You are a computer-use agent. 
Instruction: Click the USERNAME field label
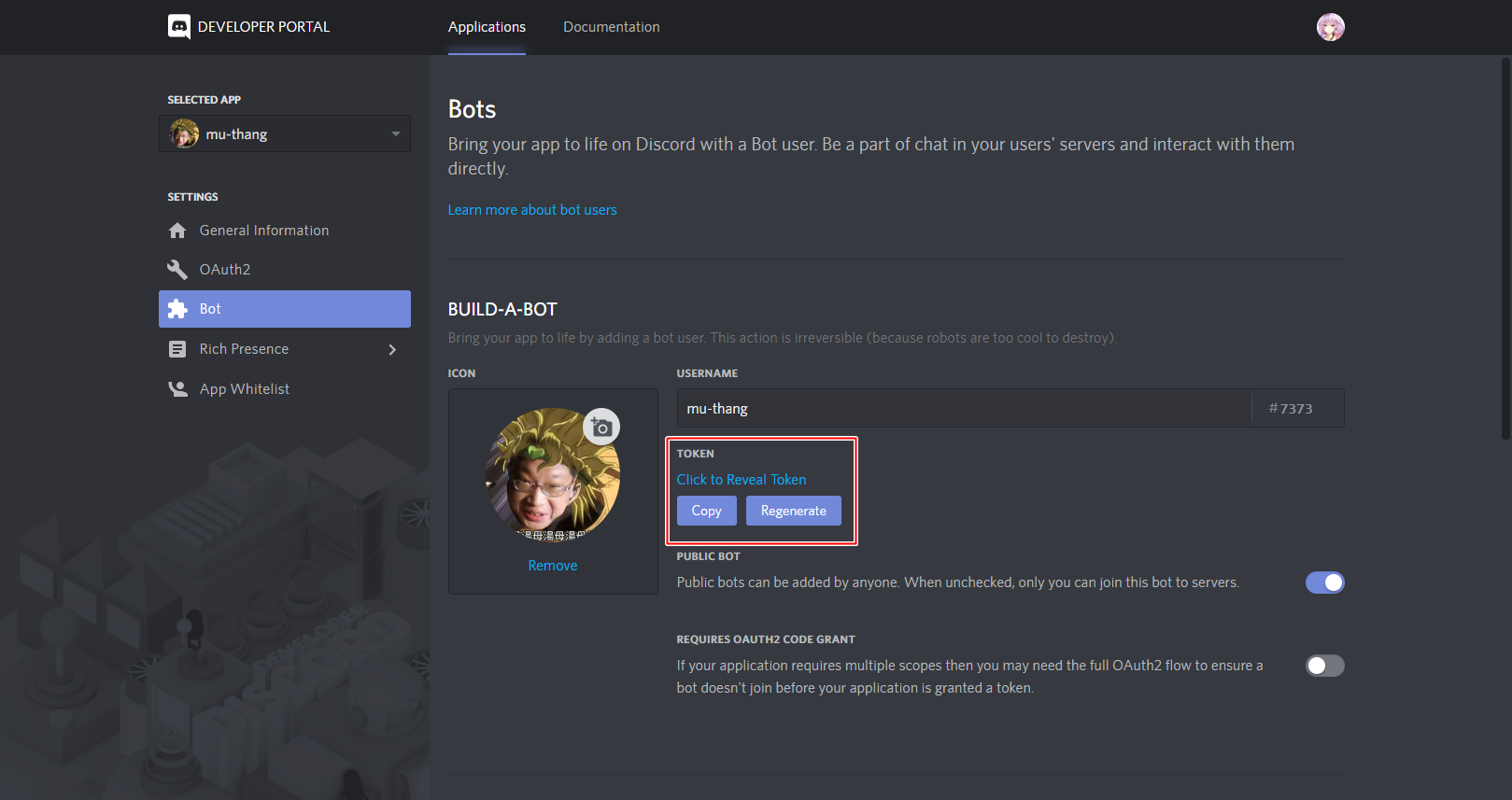point(707,373)
